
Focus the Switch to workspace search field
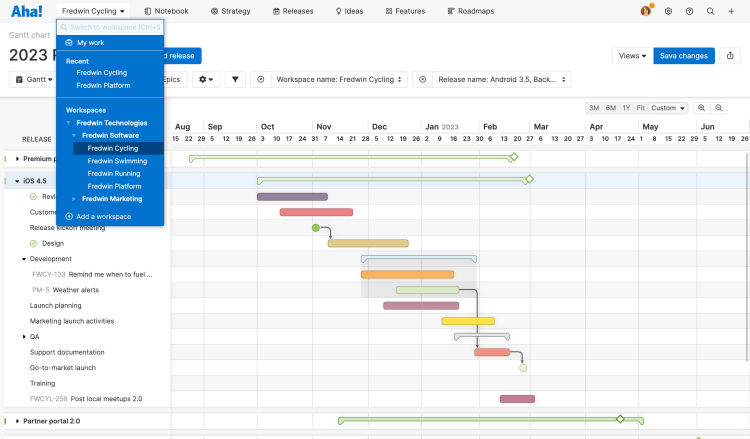pos(110,27)
